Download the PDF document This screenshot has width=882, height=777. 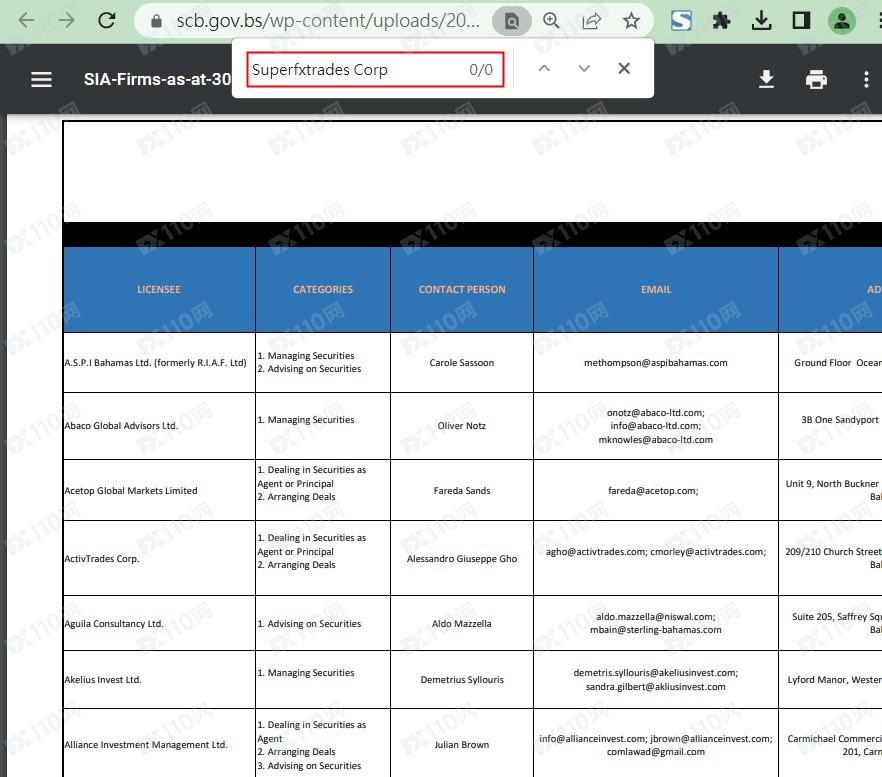pos(767,79)
